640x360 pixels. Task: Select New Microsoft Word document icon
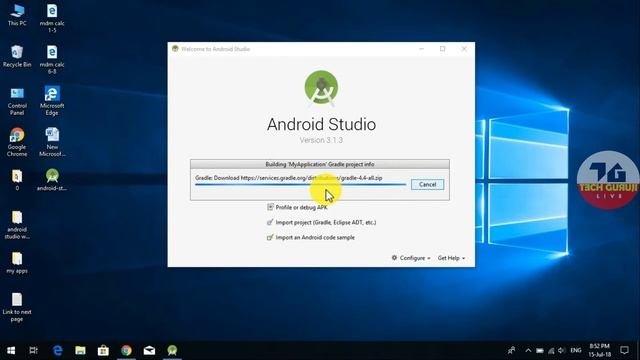52,142
